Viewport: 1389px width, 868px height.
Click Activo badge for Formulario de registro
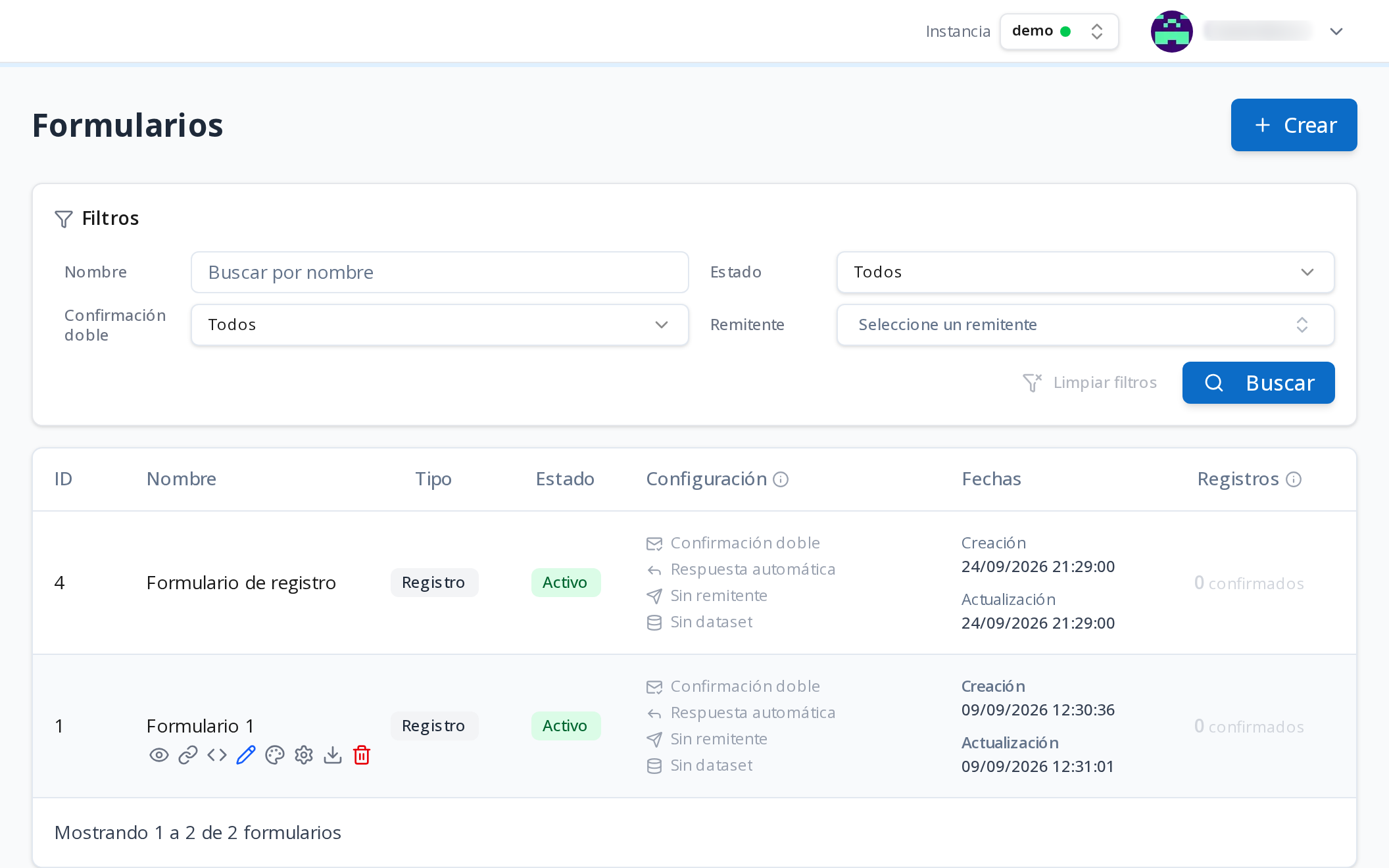click(x=566, y=583)
